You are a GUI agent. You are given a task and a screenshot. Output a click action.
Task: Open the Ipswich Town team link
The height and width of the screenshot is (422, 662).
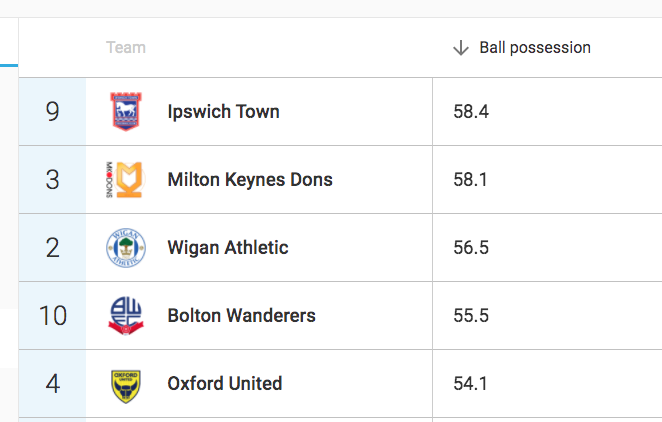(223, 111)
